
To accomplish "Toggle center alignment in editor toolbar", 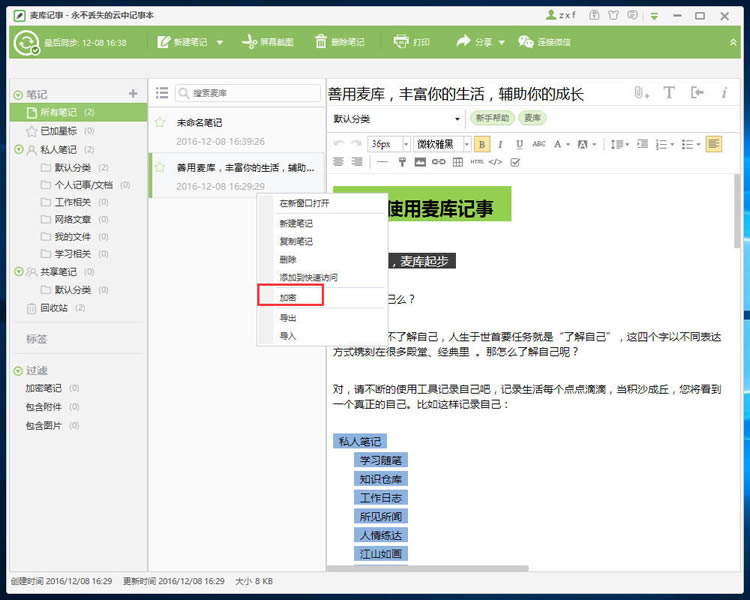I will pyautogui.click(x=339, y=162).
